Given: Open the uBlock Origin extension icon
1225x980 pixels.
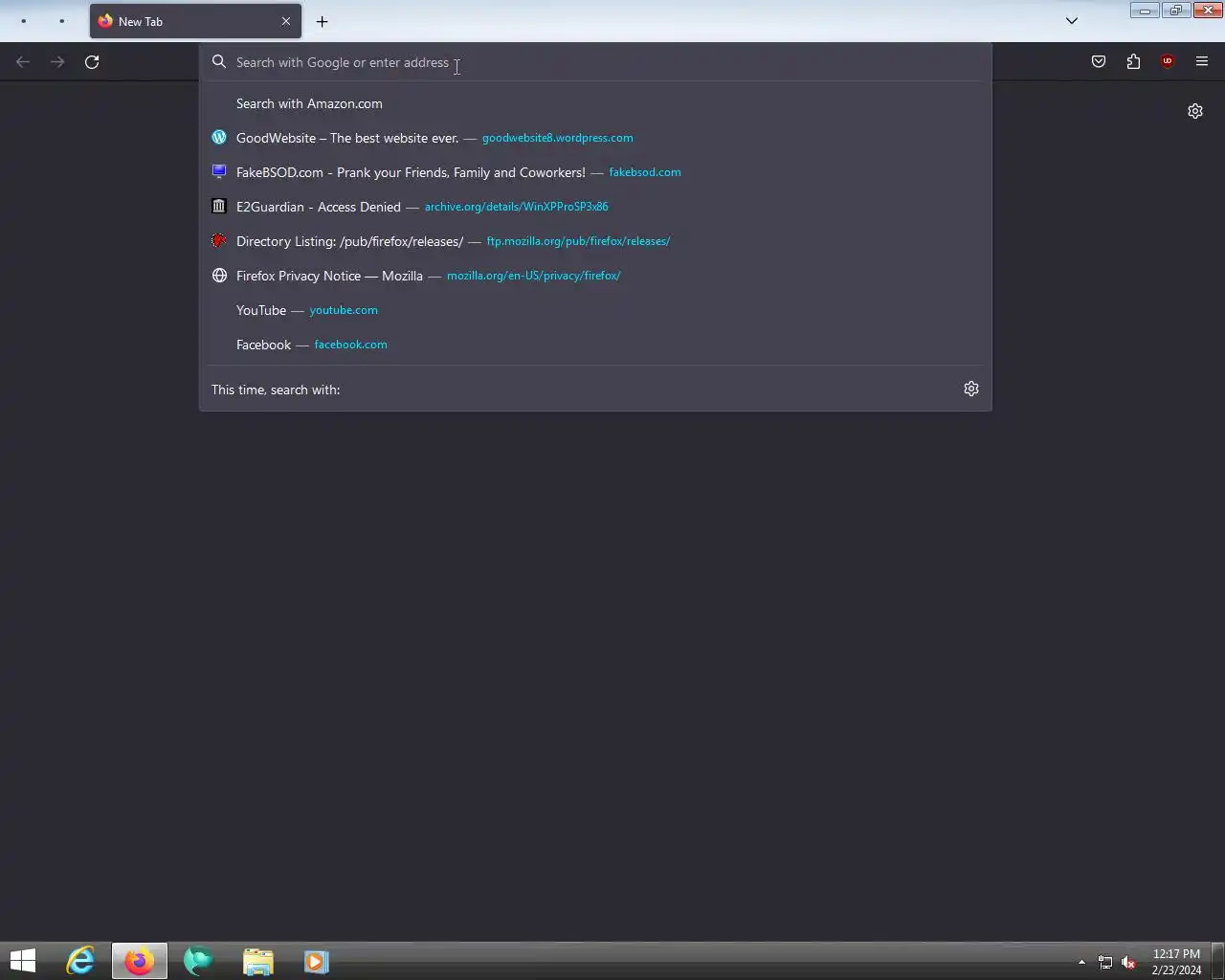Looking at the screenshot, I should [x=1168, y=62].
